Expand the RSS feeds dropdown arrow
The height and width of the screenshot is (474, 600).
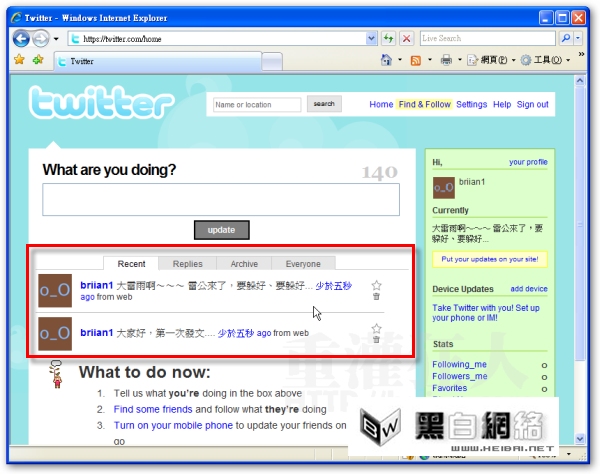430,60
